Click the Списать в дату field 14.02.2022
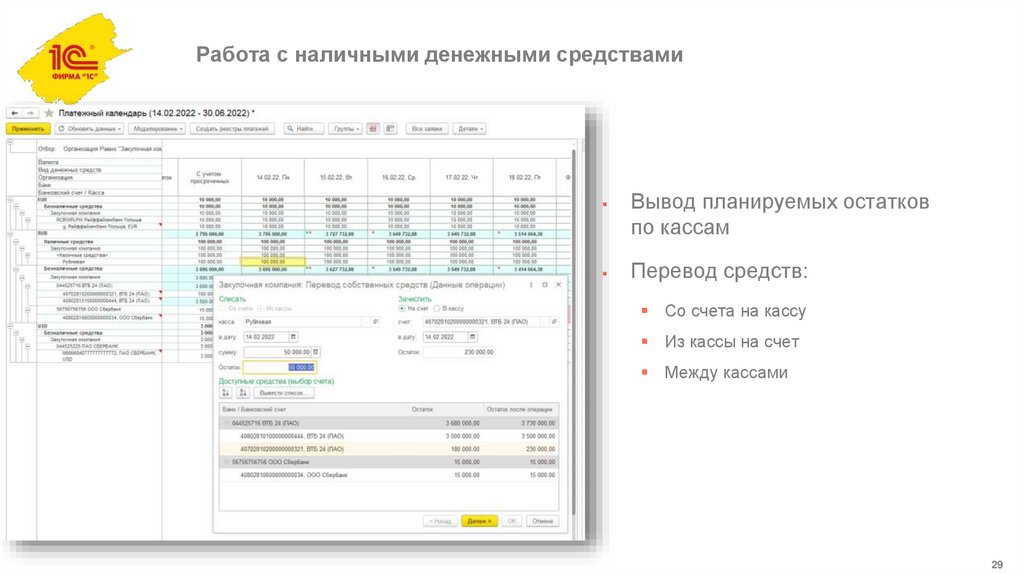 point(266,337)
